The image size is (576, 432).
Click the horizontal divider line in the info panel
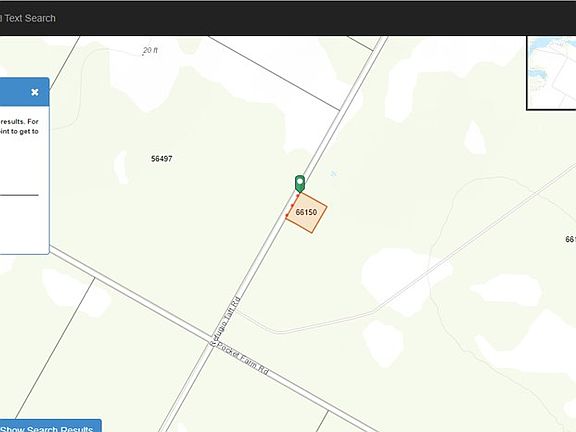pos(19,195)
